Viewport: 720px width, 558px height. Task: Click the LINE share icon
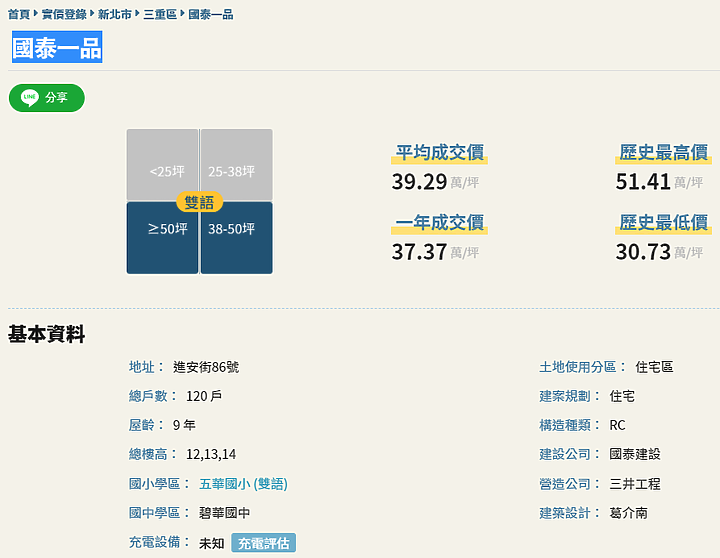click(30, 97)
